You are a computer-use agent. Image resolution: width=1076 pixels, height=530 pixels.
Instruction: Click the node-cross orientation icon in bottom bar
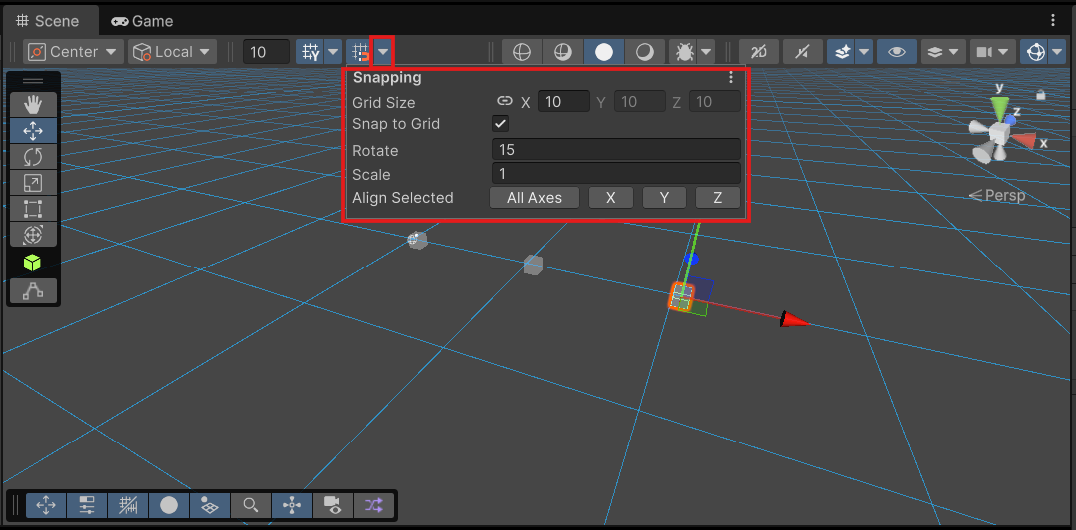click(x=292, y=506)
